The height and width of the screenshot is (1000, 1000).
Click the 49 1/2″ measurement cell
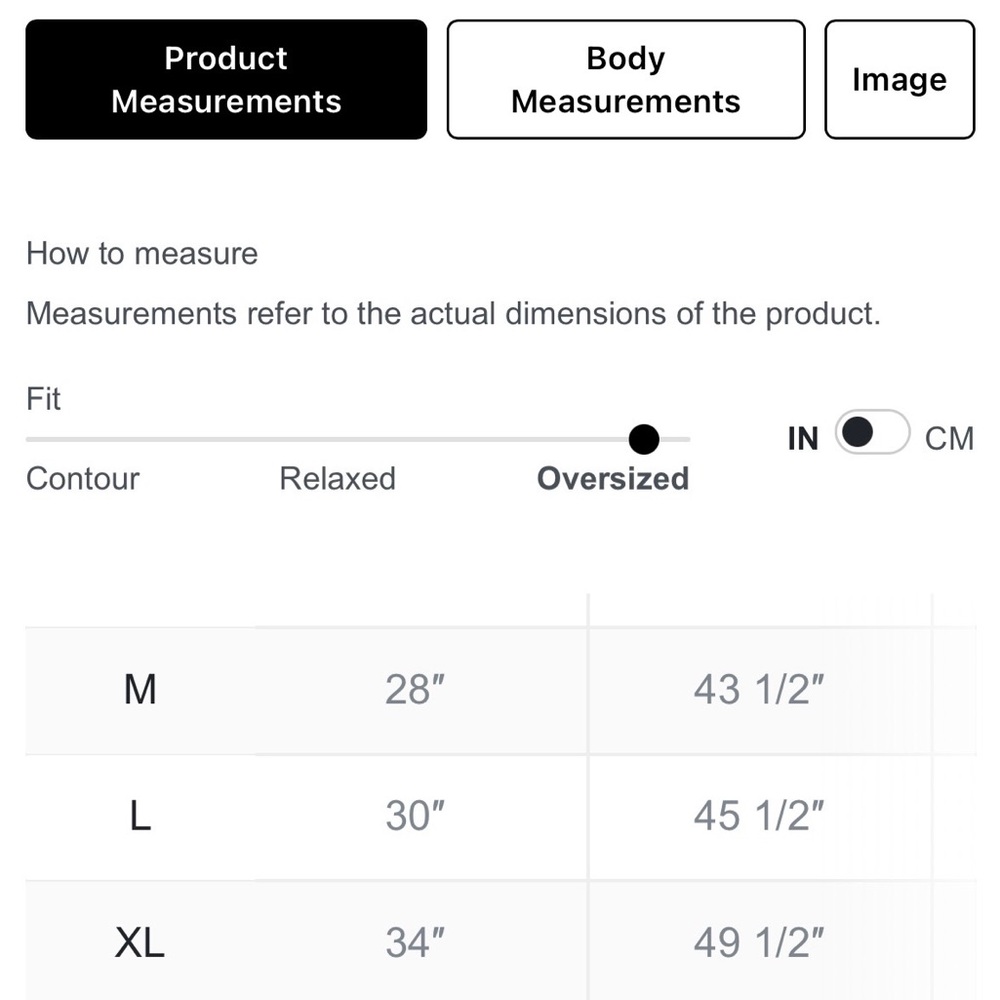point(759,943)
